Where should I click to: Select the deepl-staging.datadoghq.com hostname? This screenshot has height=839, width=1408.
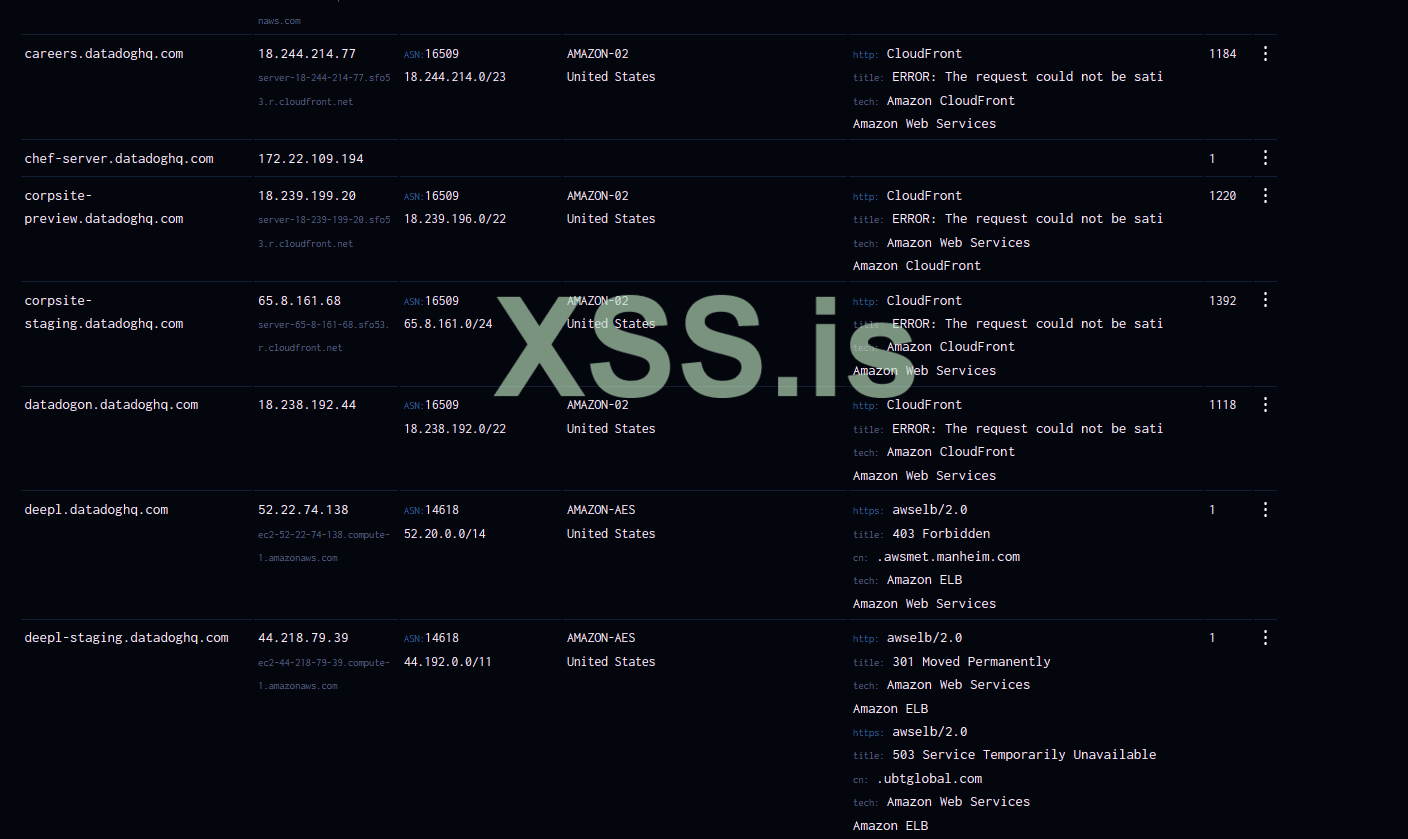point(127,638)
